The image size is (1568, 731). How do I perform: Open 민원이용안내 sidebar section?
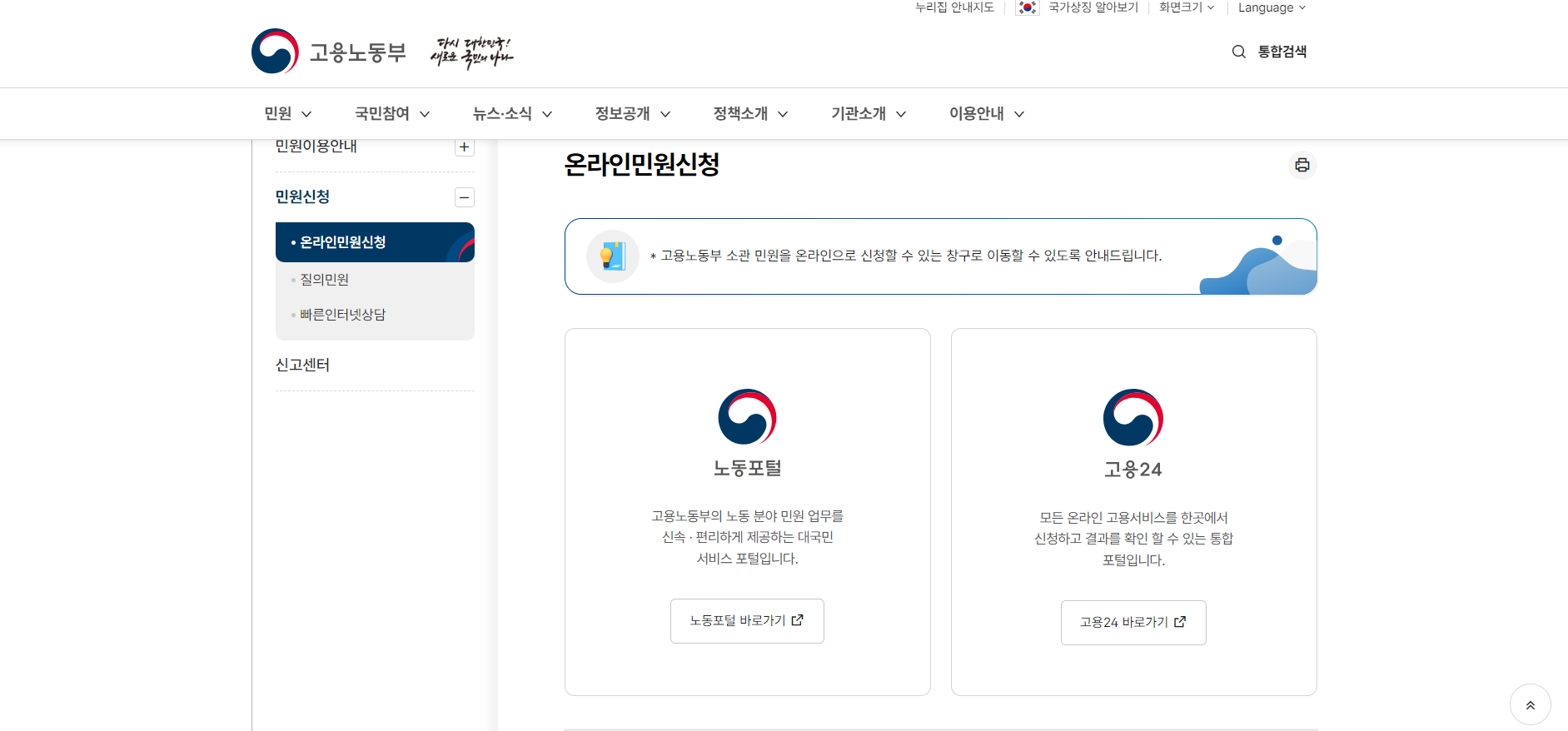pos(316,147)
